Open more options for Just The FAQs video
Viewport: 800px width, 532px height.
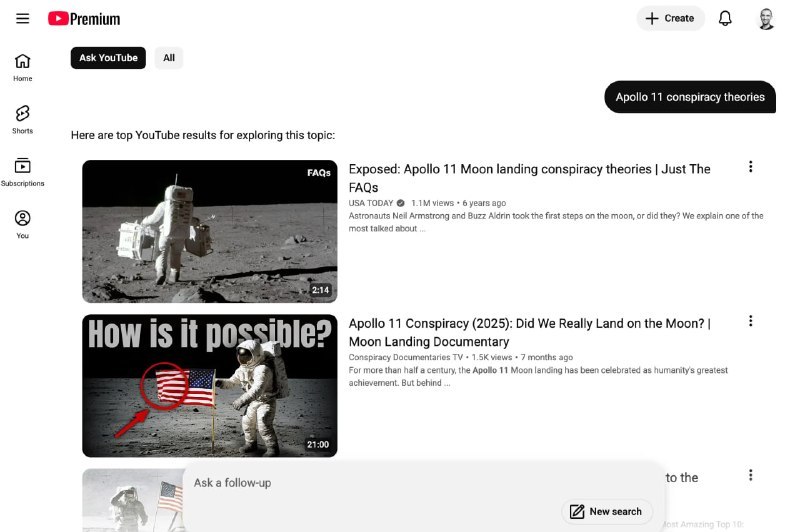(750, 166)
